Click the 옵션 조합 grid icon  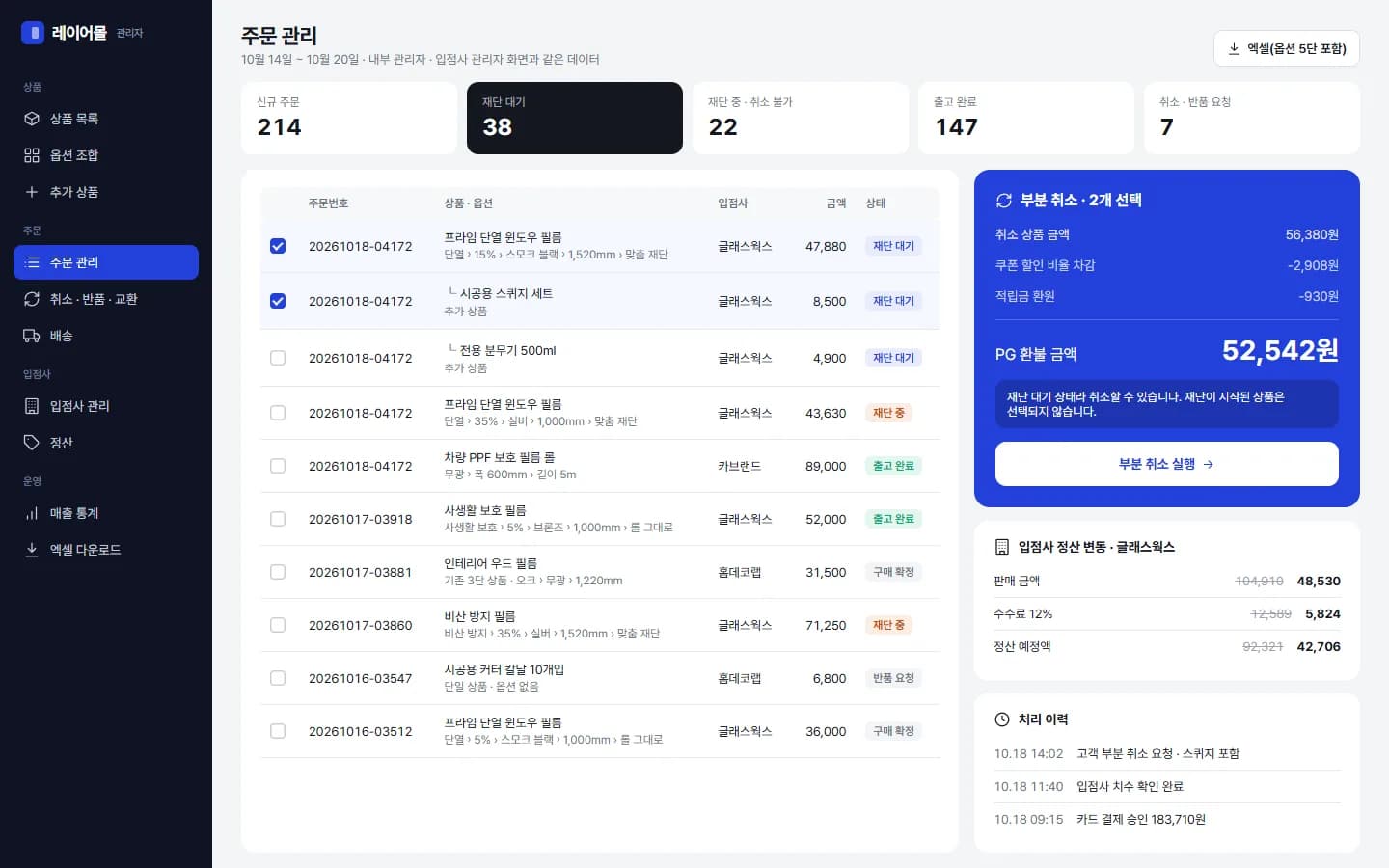[x=32, y=155]
